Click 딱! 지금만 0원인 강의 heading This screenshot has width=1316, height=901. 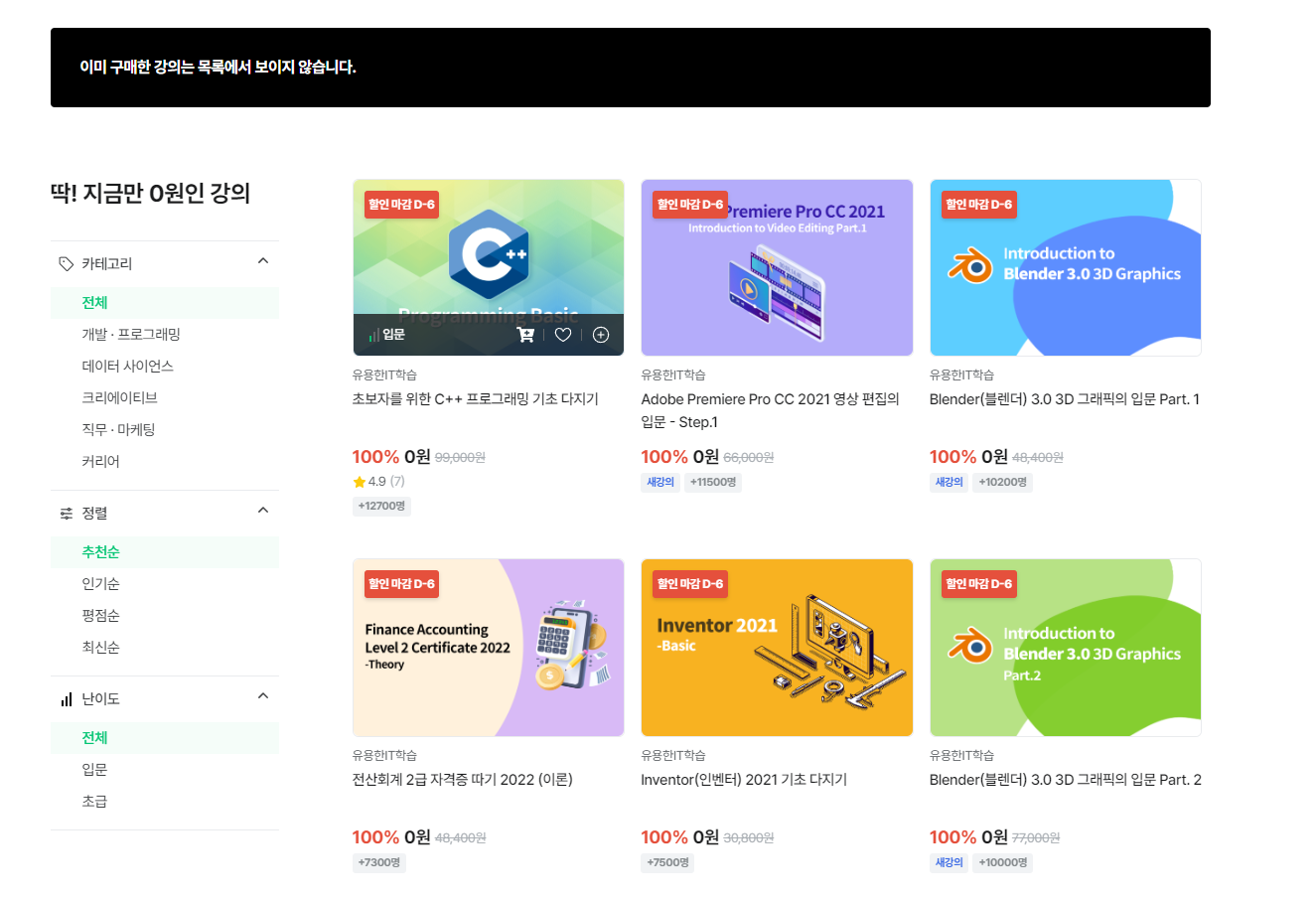point(150,193)
